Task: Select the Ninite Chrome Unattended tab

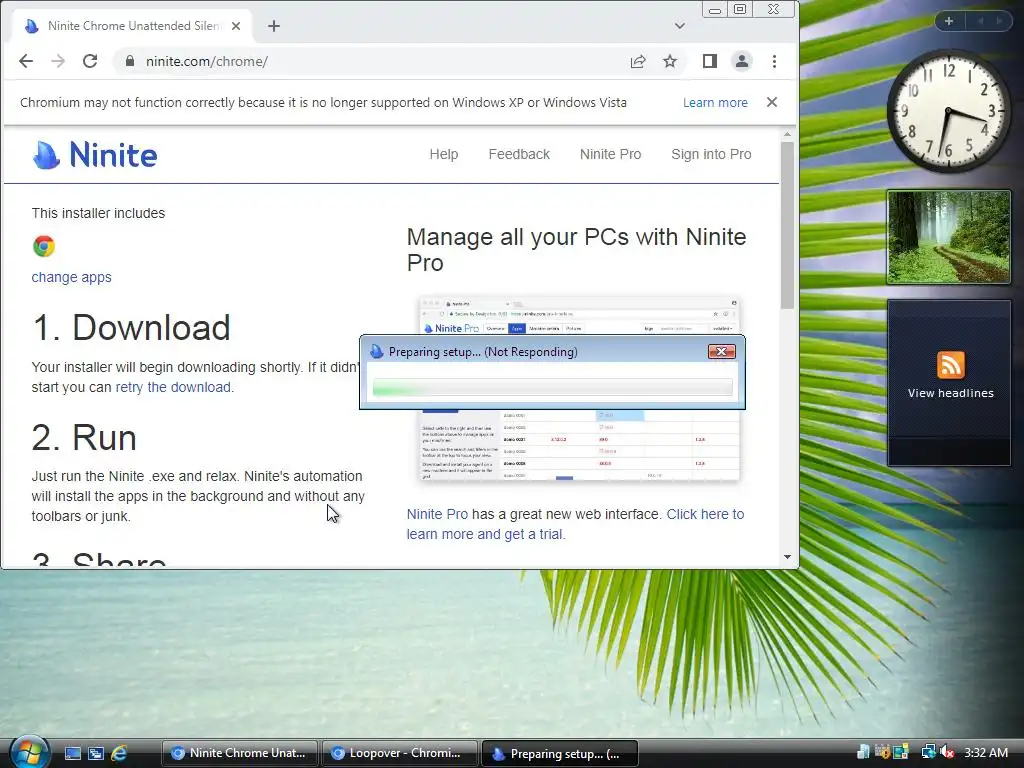Action: (133, 26)
